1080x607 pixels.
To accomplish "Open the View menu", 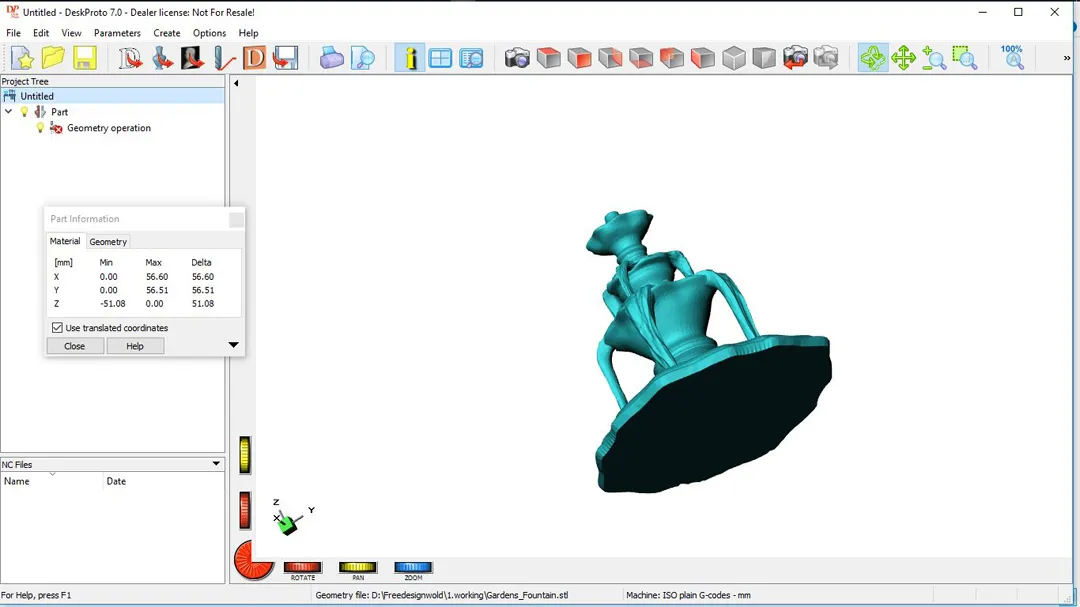I will pyautogui.click(x=71, y=33).
